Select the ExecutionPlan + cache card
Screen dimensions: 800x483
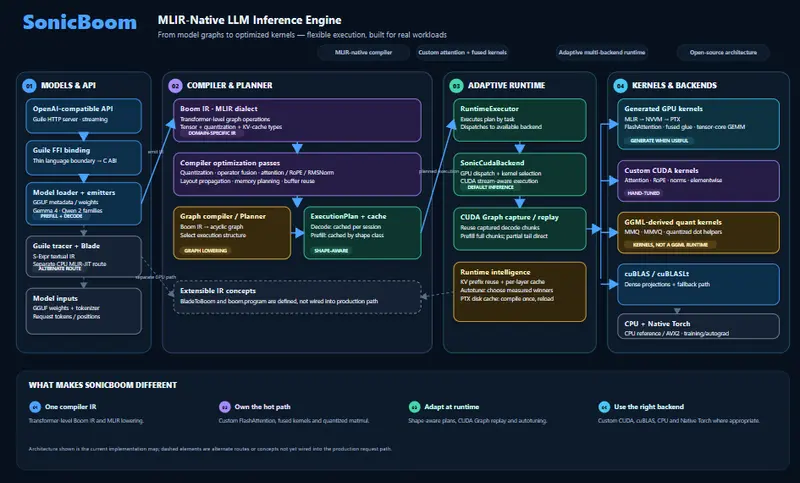362,233
